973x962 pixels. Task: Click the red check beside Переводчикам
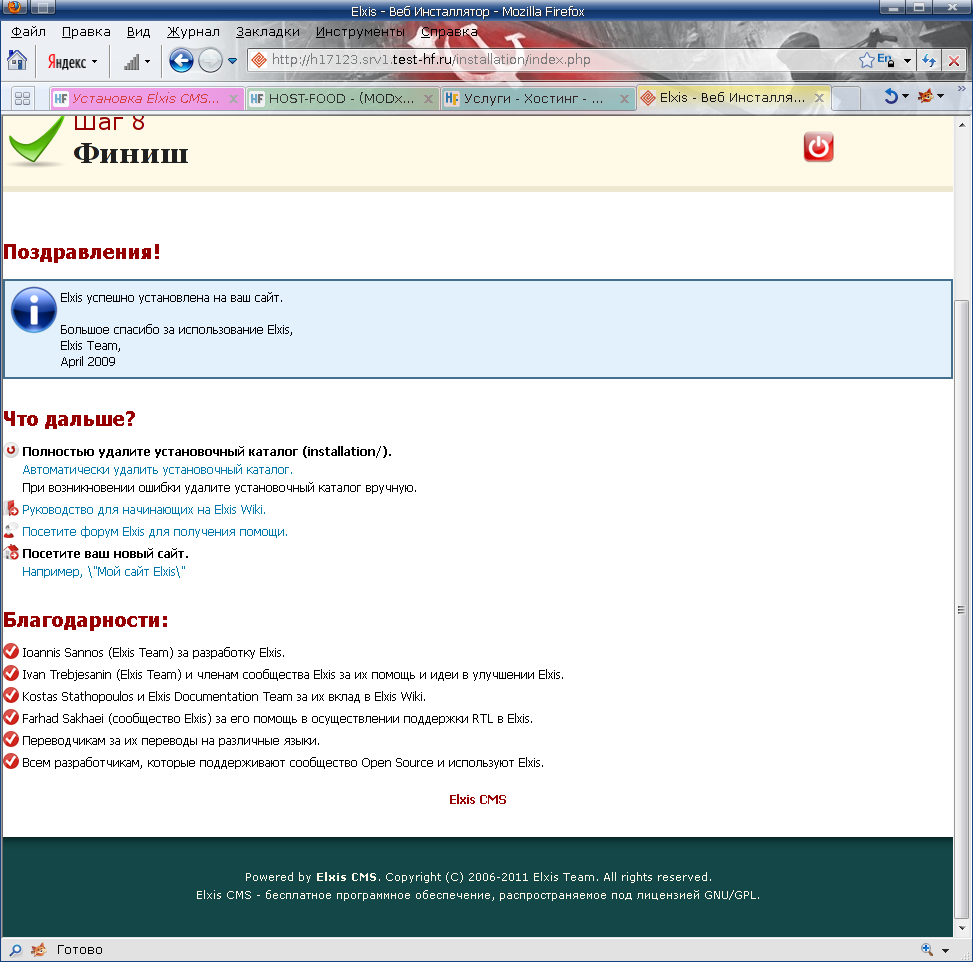click(x=11, y=739)
